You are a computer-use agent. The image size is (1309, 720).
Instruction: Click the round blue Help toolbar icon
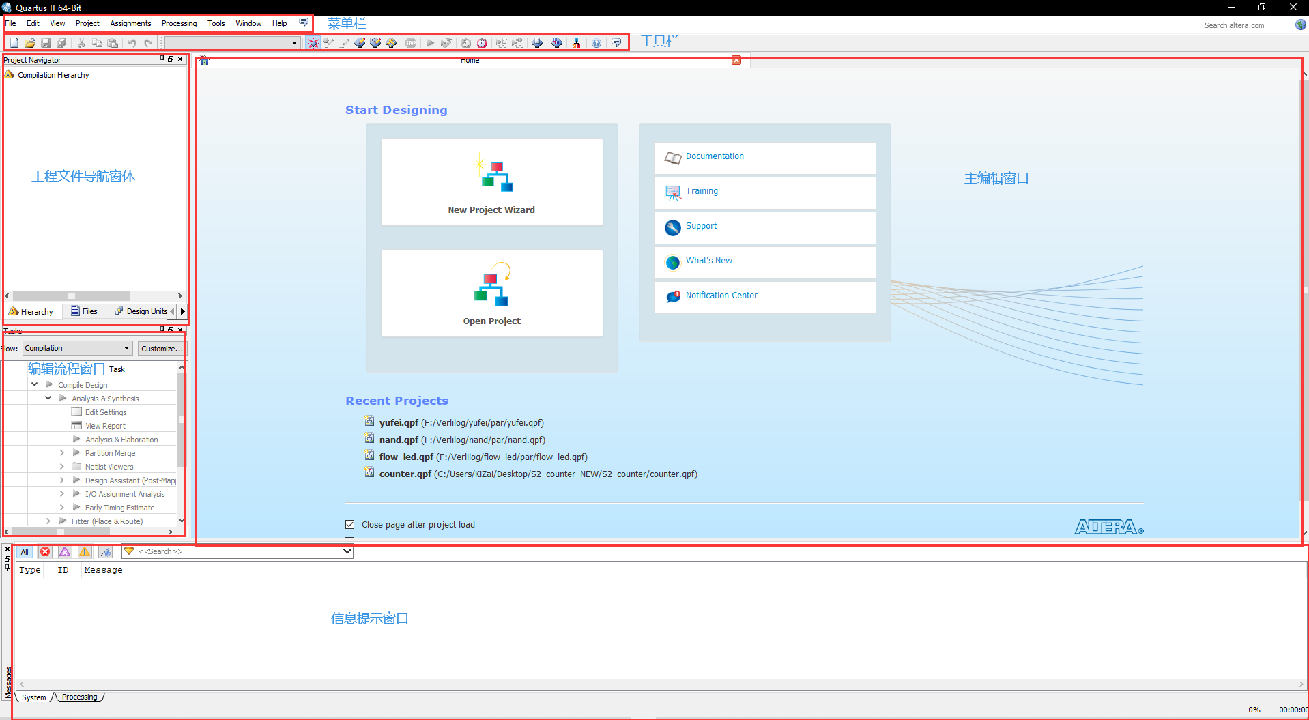(x=596, y=43)
